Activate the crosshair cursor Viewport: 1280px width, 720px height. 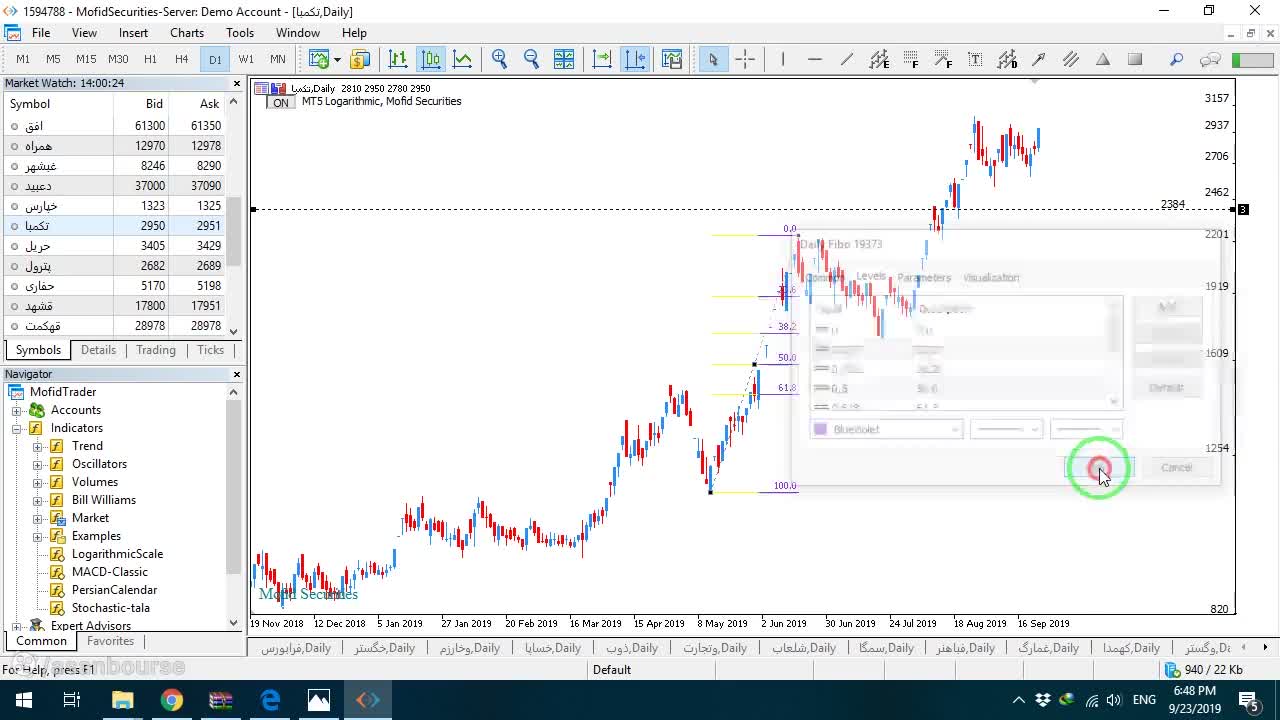(x=745, y=59)
